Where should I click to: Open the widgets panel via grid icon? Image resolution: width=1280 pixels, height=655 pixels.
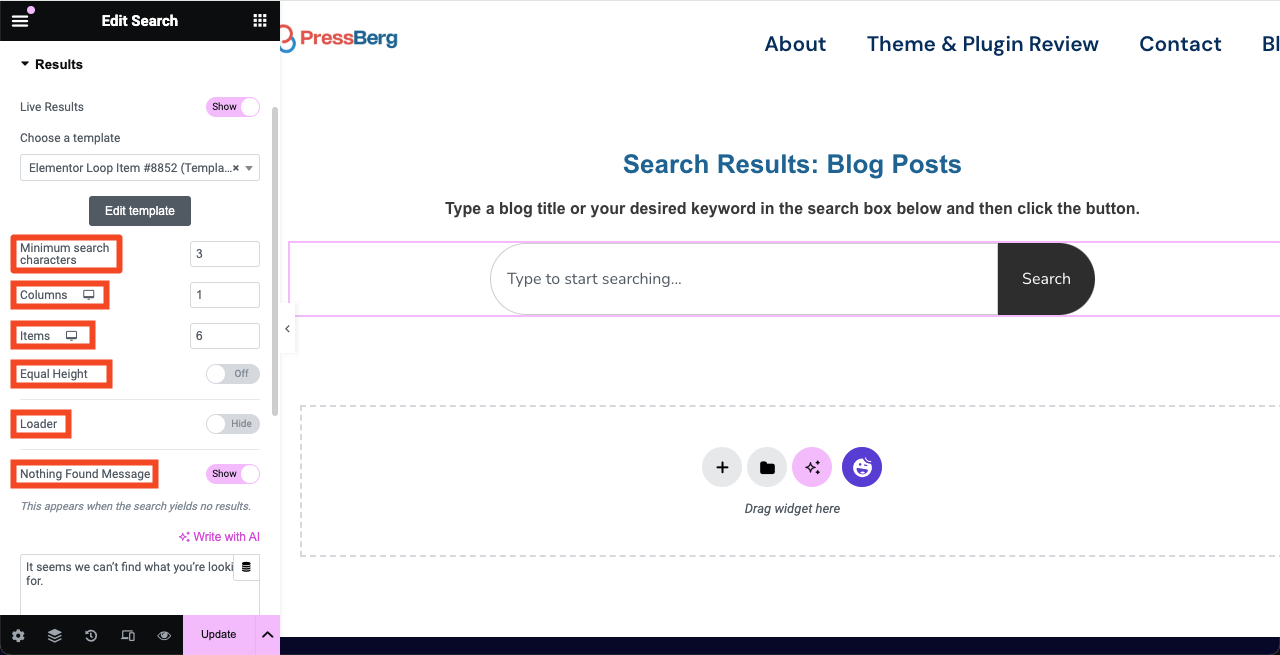click(259, 20)
